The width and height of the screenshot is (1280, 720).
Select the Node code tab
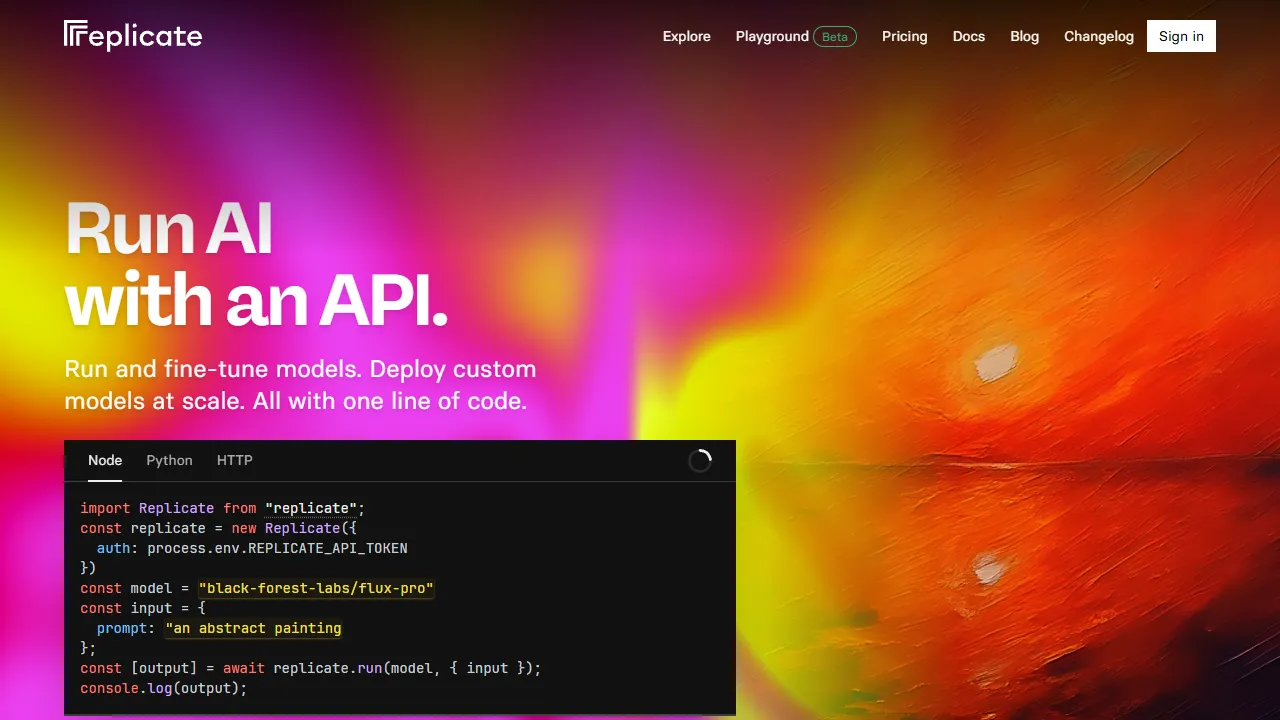click(x=105, y=460)
